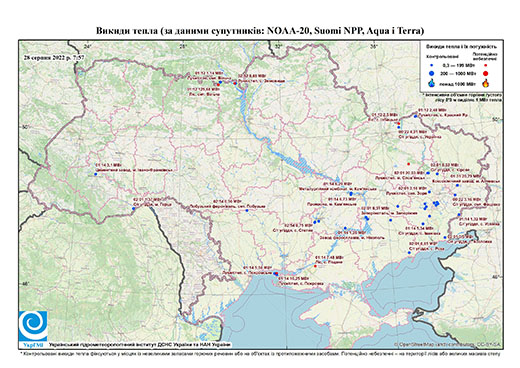Select blue marker near Ivano-Frankivsk cement plant

95,174
